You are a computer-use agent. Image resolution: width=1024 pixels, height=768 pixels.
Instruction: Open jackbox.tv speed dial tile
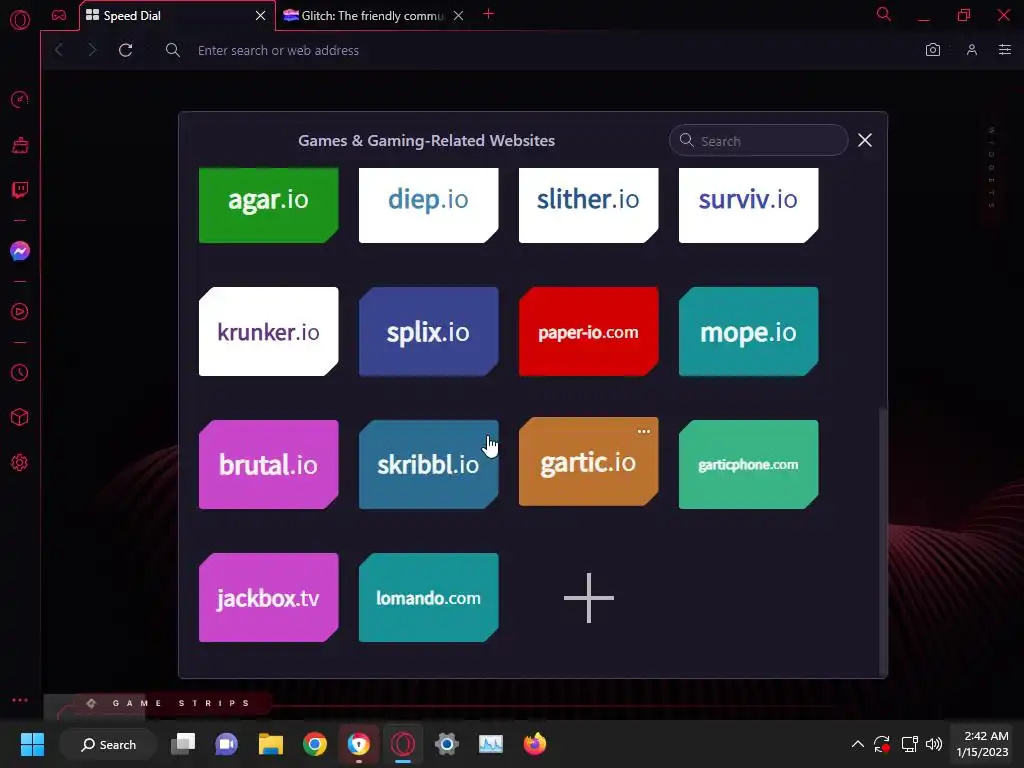(268, 598)
